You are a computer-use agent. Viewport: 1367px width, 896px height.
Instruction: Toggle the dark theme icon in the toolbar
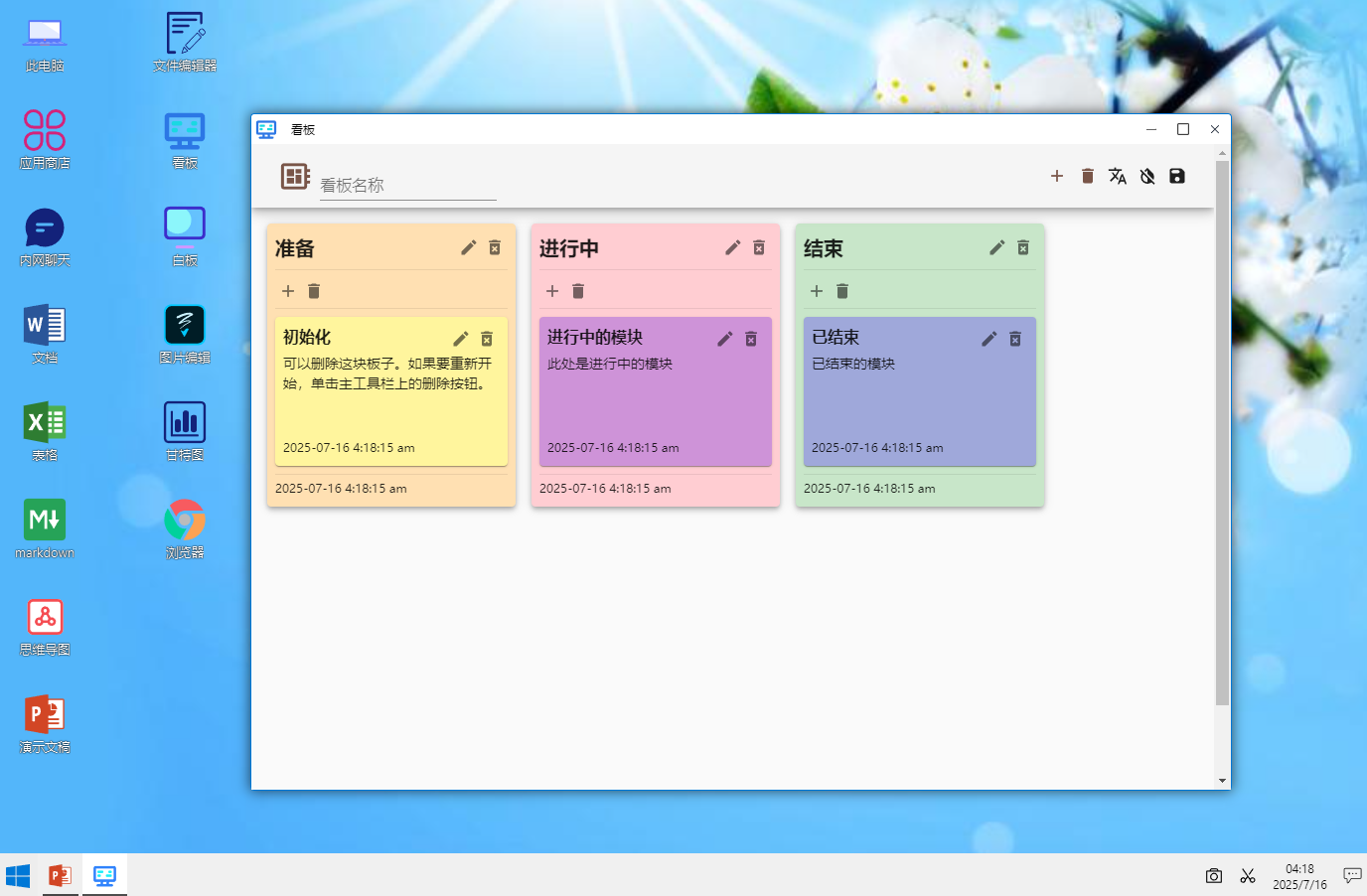[x=1147, y=176]
